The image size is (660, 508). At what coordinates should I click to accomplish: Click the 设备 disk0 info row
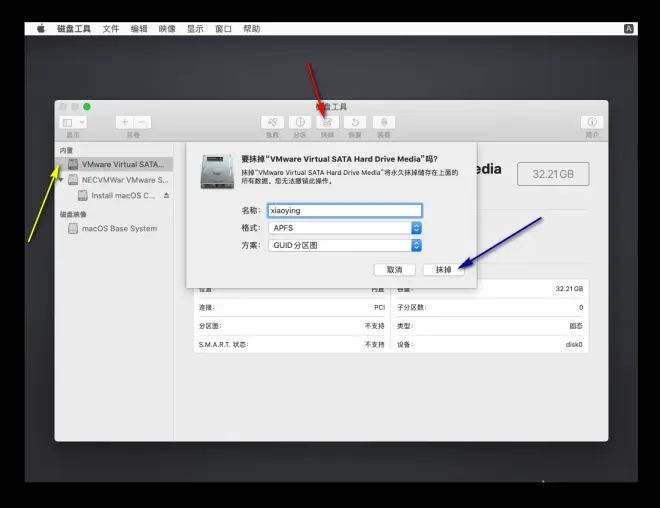pos(490,344)
